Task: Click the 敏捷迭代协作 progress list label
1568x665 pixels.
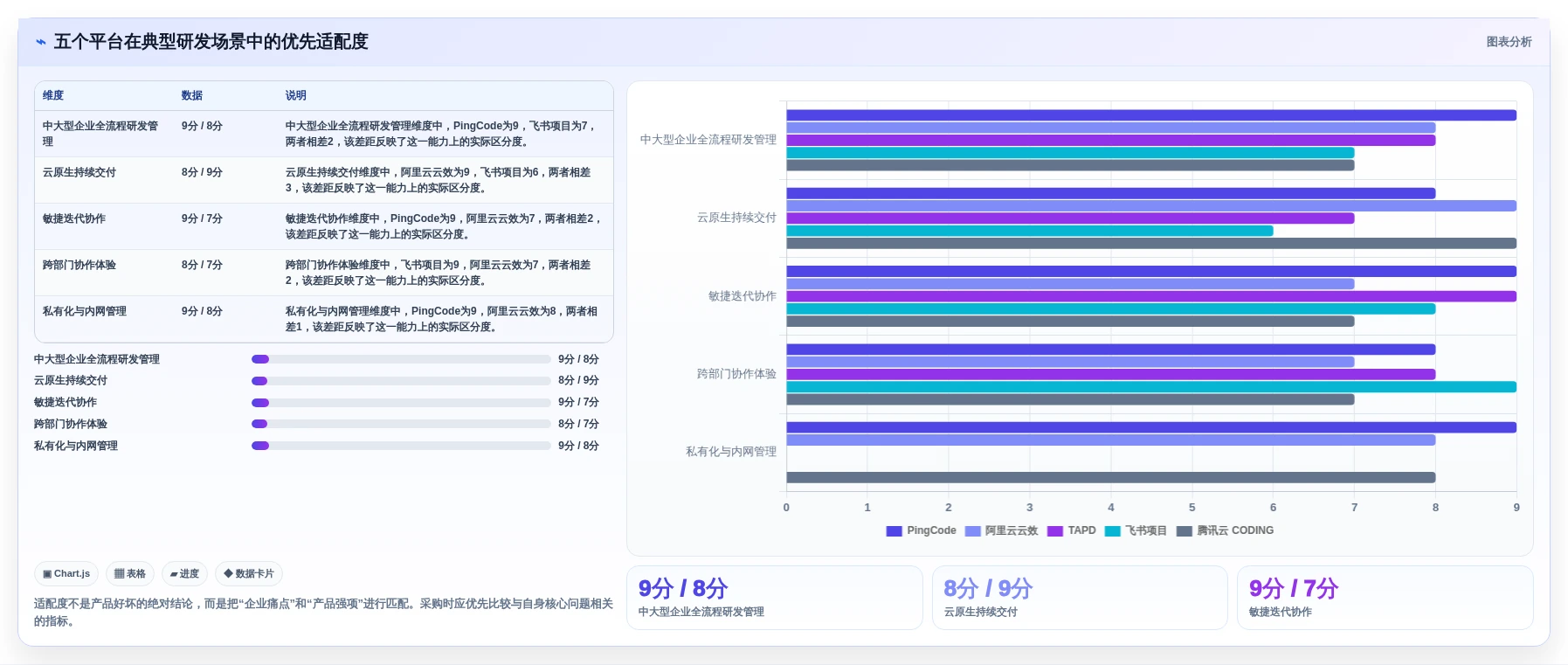Action: [66, 402]
